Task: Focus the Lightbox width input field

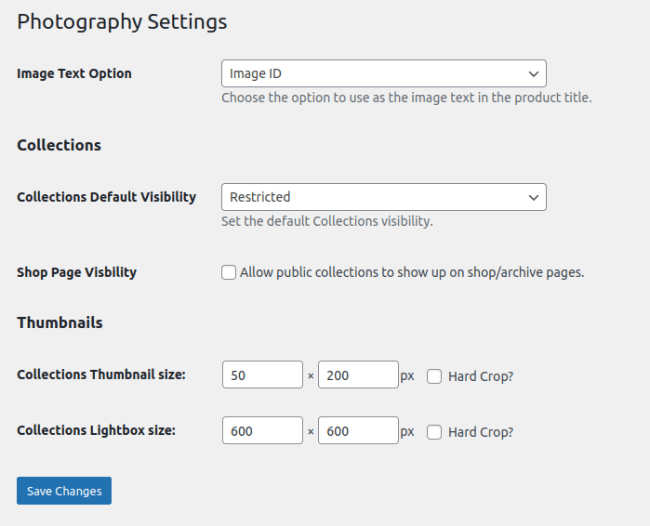Action: coord(262,431)
